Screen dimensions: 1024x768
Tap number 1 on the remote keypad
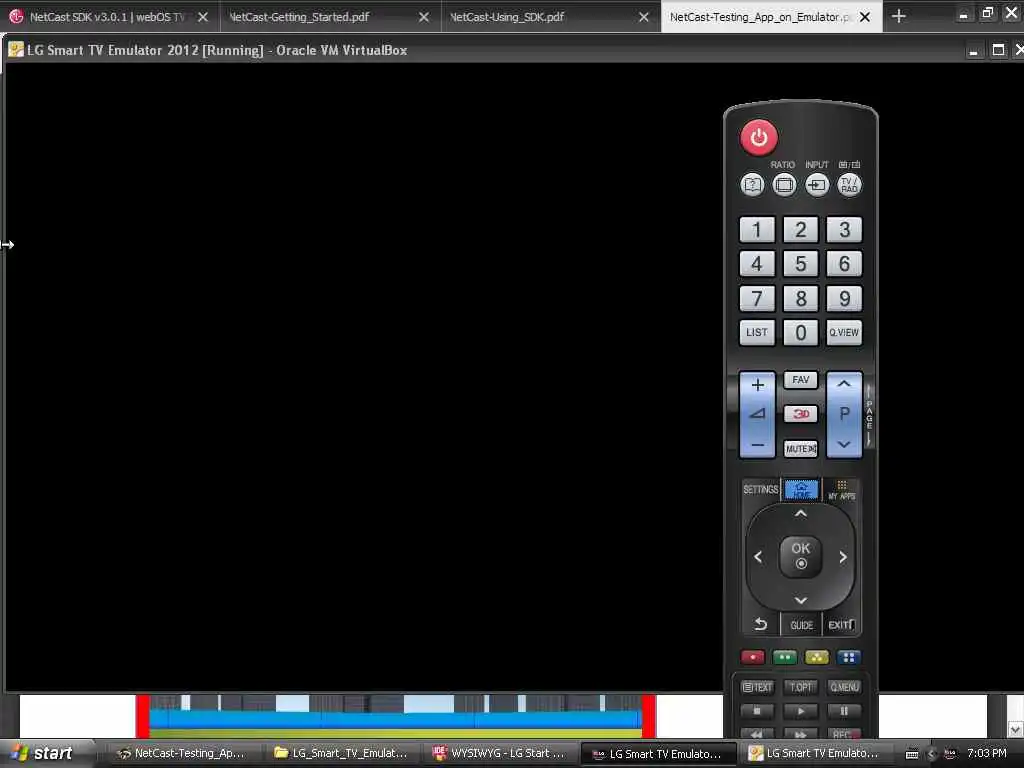(757, 230)
